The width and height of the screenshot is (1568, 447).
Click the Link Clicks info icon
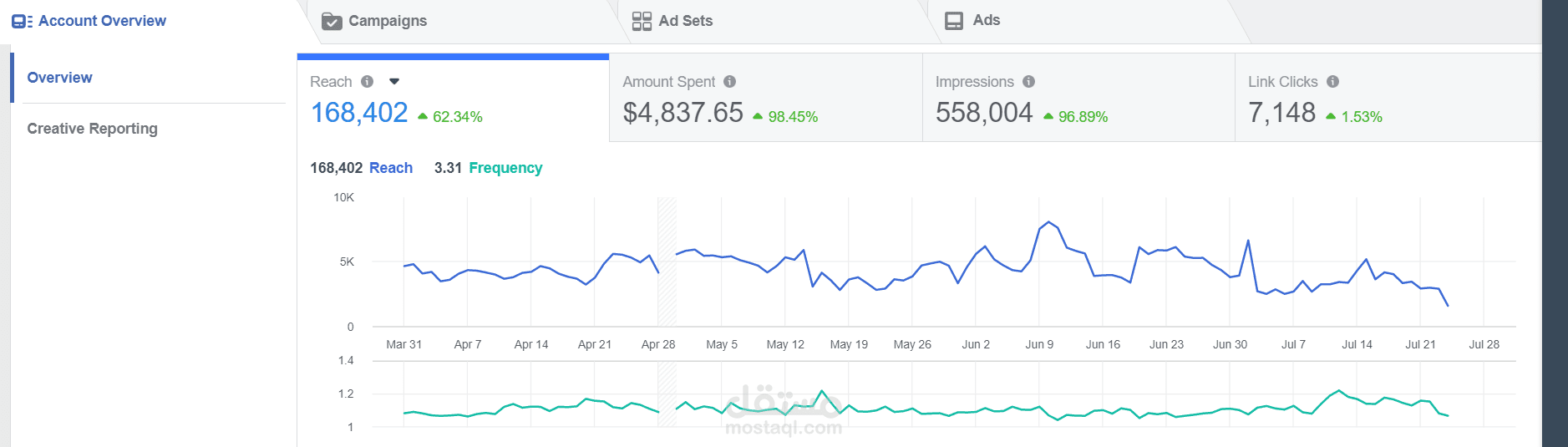pos(1333,82)
